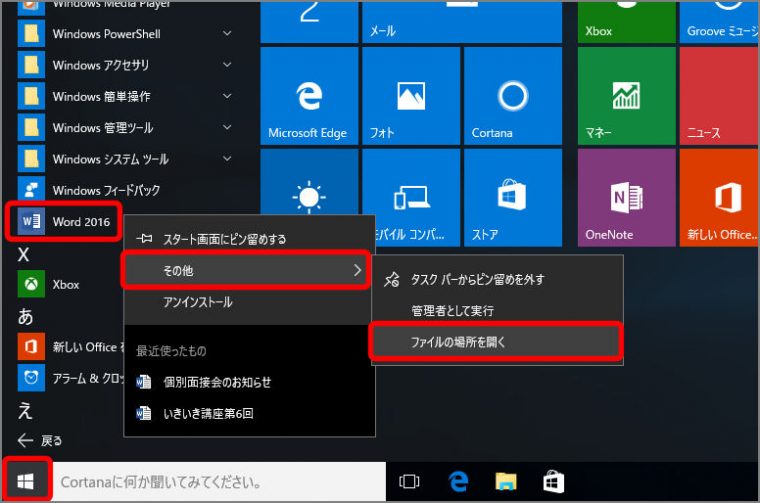Launch Edge from the taskbar
The width and height of the screenshot is (760, 503).
(458, 482)
